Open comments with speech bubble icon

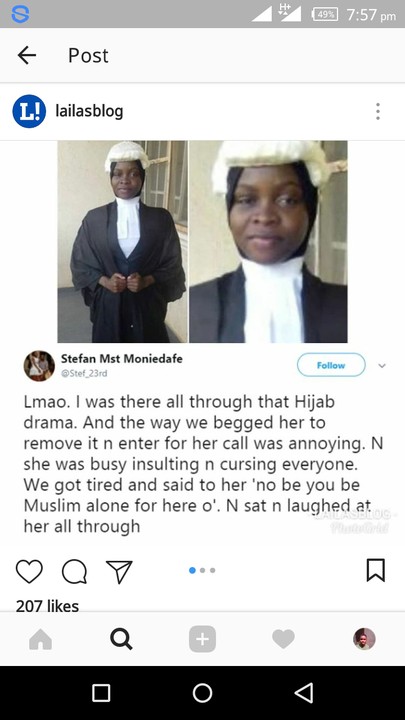74,572
